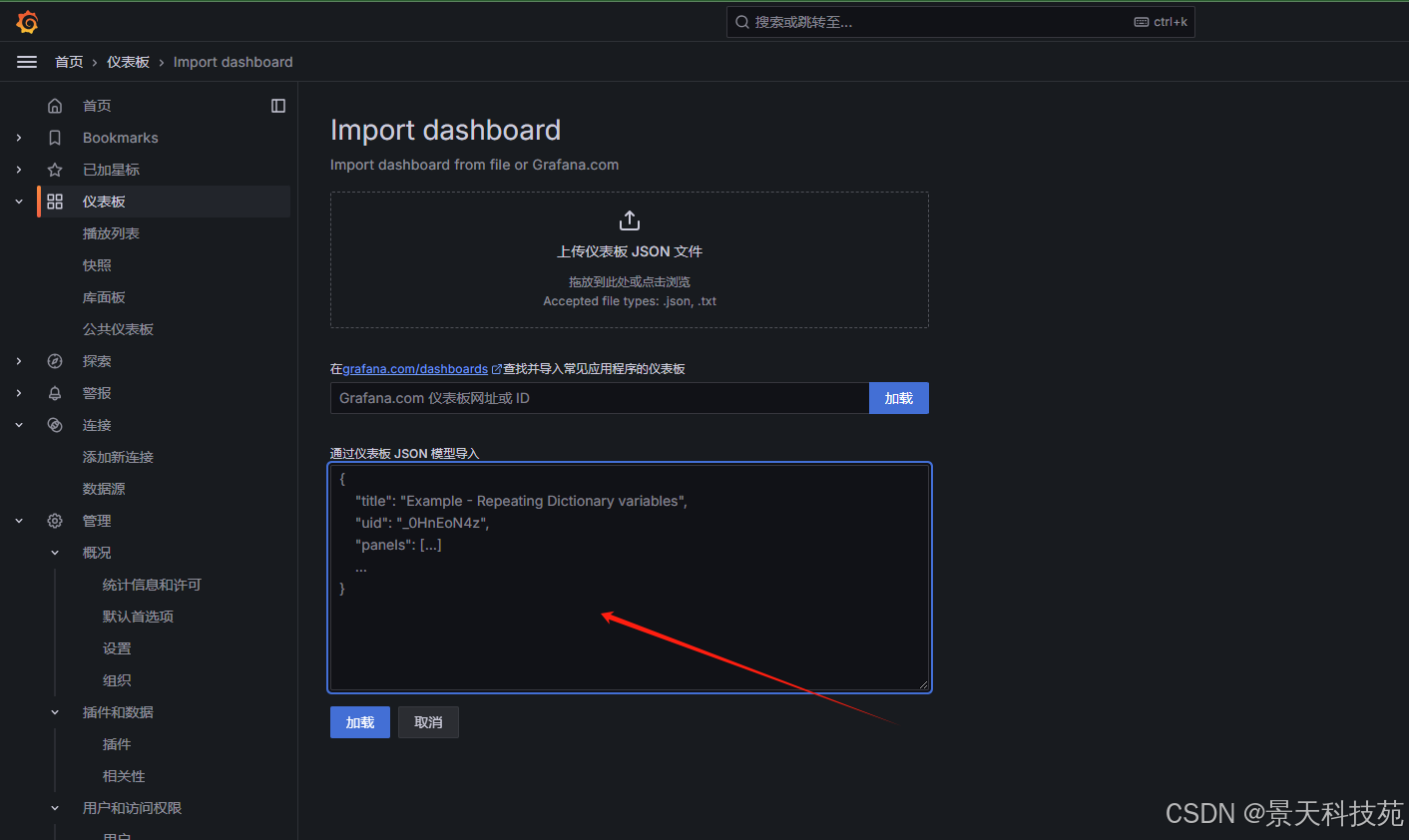Click the Grafana.com dashboard URL or ID field
The image size is (1409, 840).
point(599,398)
